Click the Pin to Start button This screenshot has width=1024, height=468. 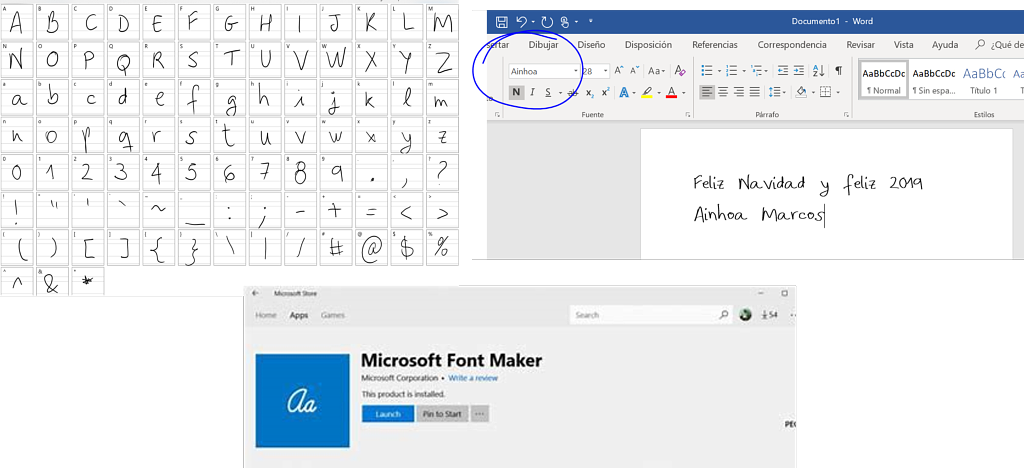(x=442, y=414)
